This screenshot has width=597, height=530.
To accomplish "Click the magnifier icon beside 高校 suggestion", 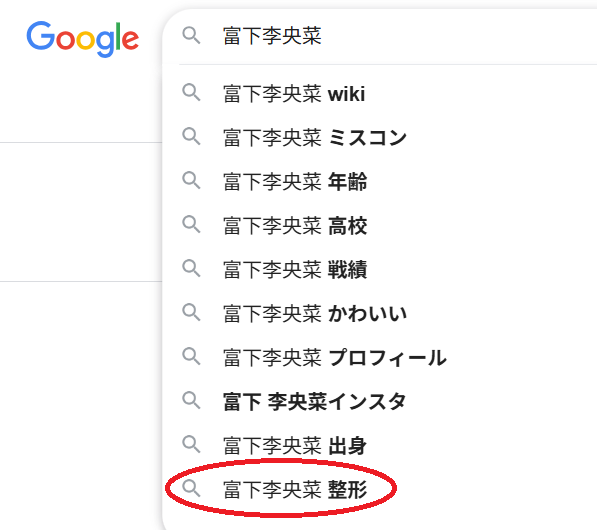I will point(191,224).
